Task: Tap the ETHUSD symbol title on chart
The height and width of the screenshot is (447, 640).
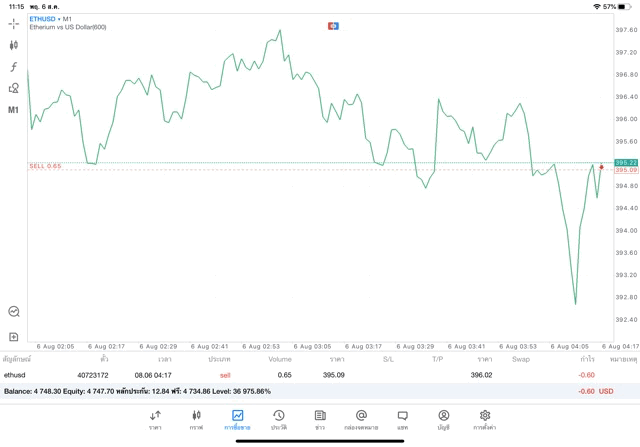Action: click(x=43, y=19)
